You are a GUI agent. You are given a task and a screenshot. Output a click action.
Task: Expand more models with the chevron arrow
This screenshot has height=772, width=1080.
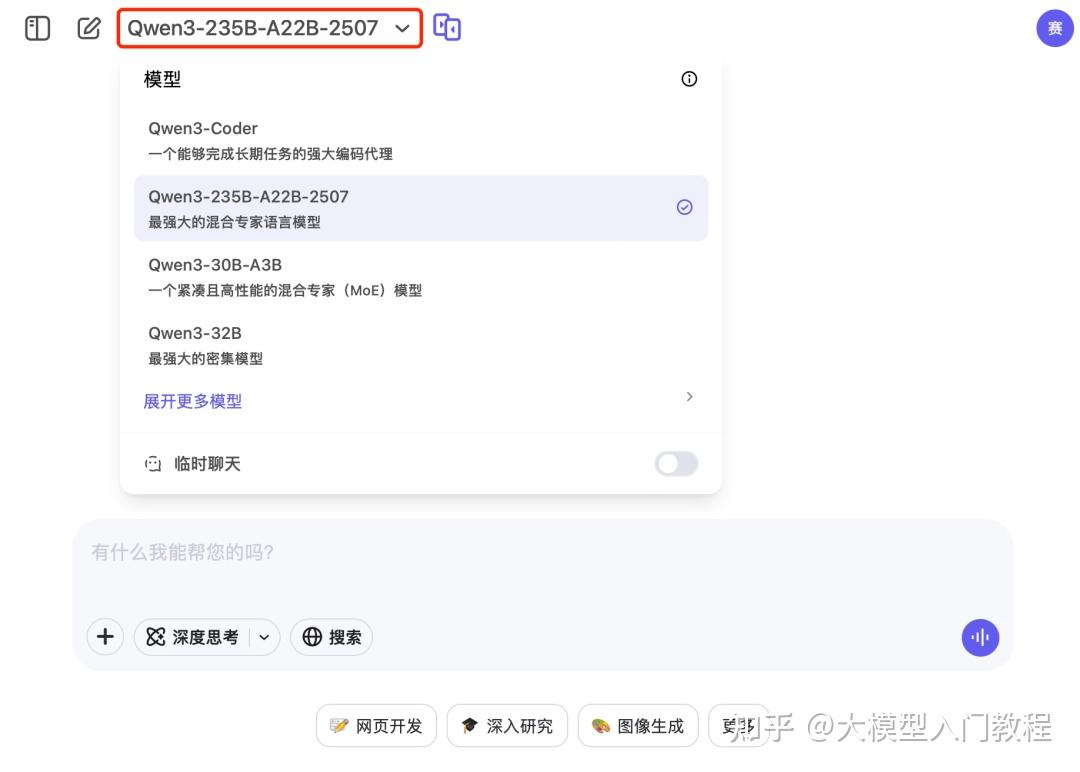[x=689, y=397]
